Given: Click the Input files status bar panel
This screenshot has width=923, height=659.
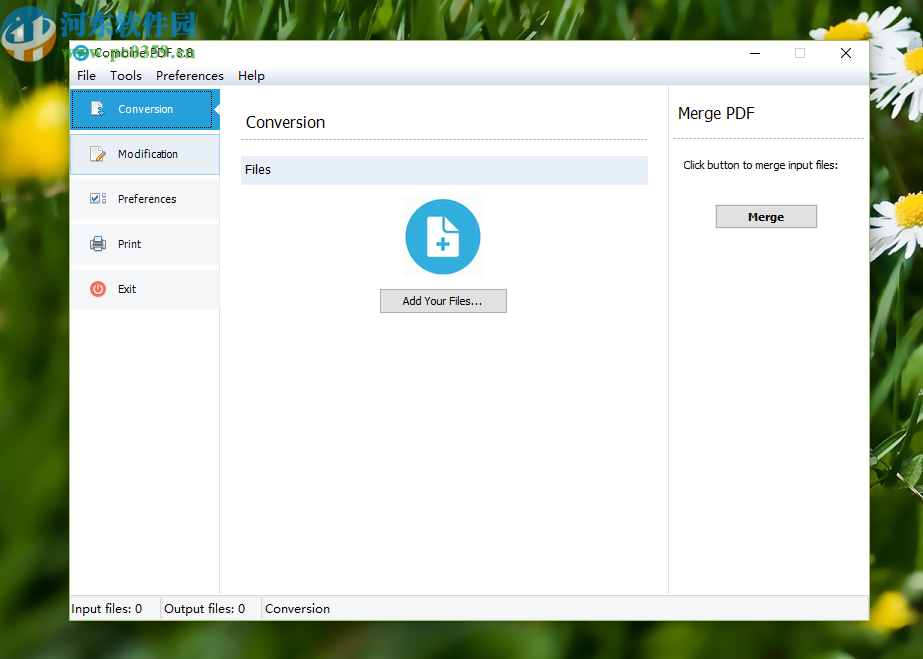Looking at the screenshot, I should pos(108,608).
